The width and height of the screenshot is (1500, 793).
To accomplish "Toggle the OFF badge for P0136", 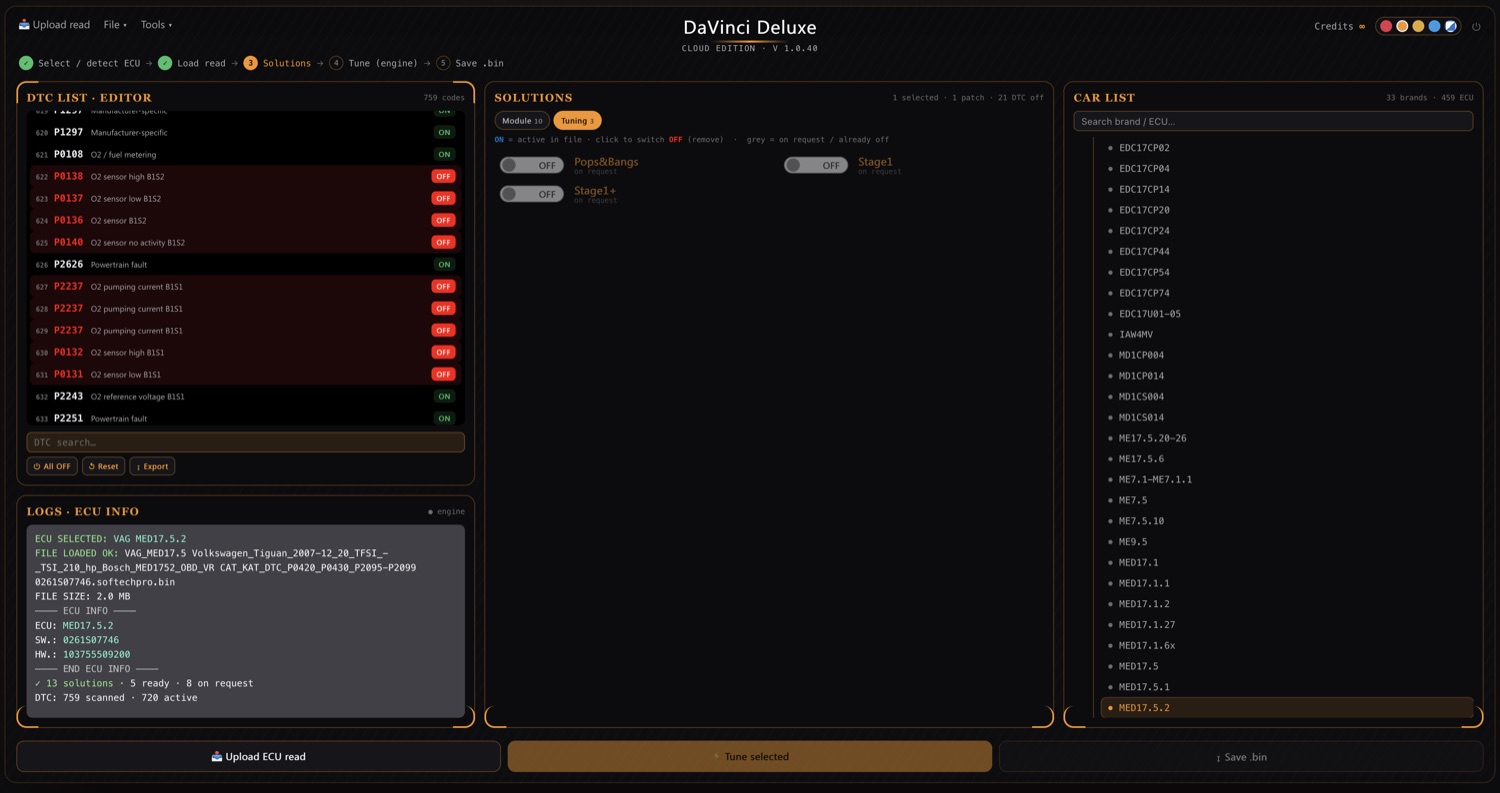I will (443, 220).
